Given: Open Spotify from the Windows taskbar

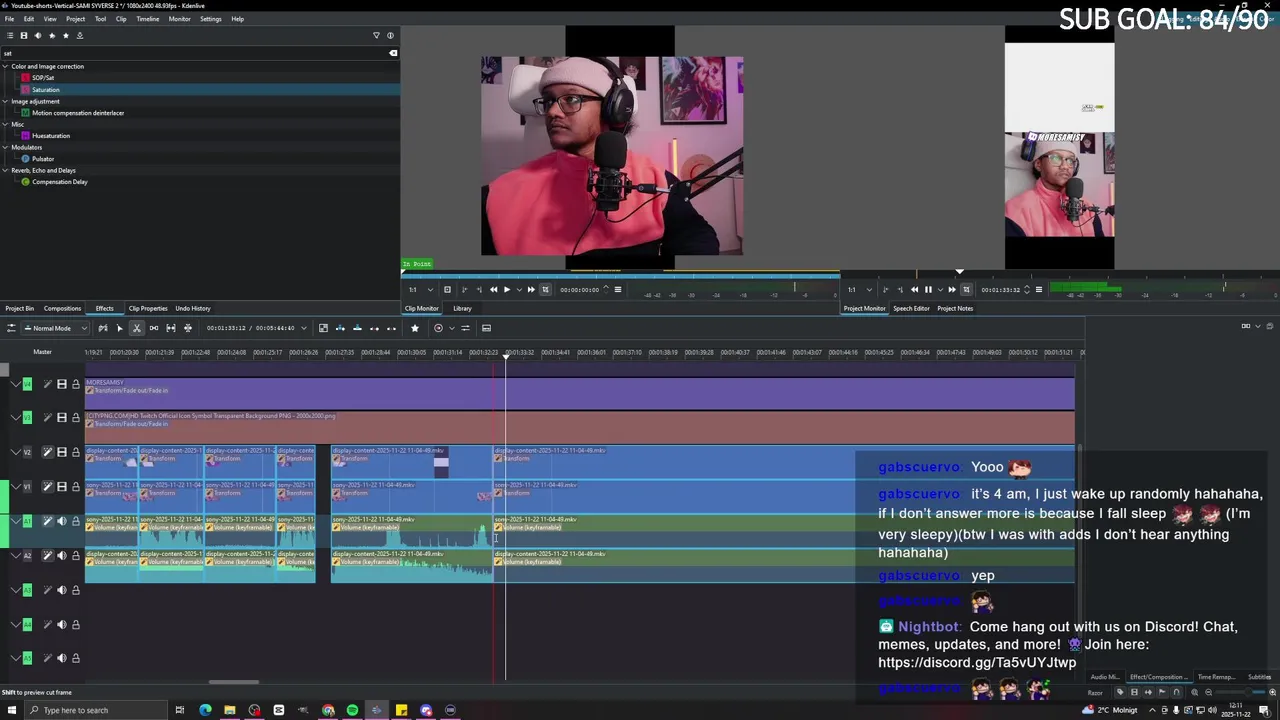Looking at the screenshot, I should point(352,710).
